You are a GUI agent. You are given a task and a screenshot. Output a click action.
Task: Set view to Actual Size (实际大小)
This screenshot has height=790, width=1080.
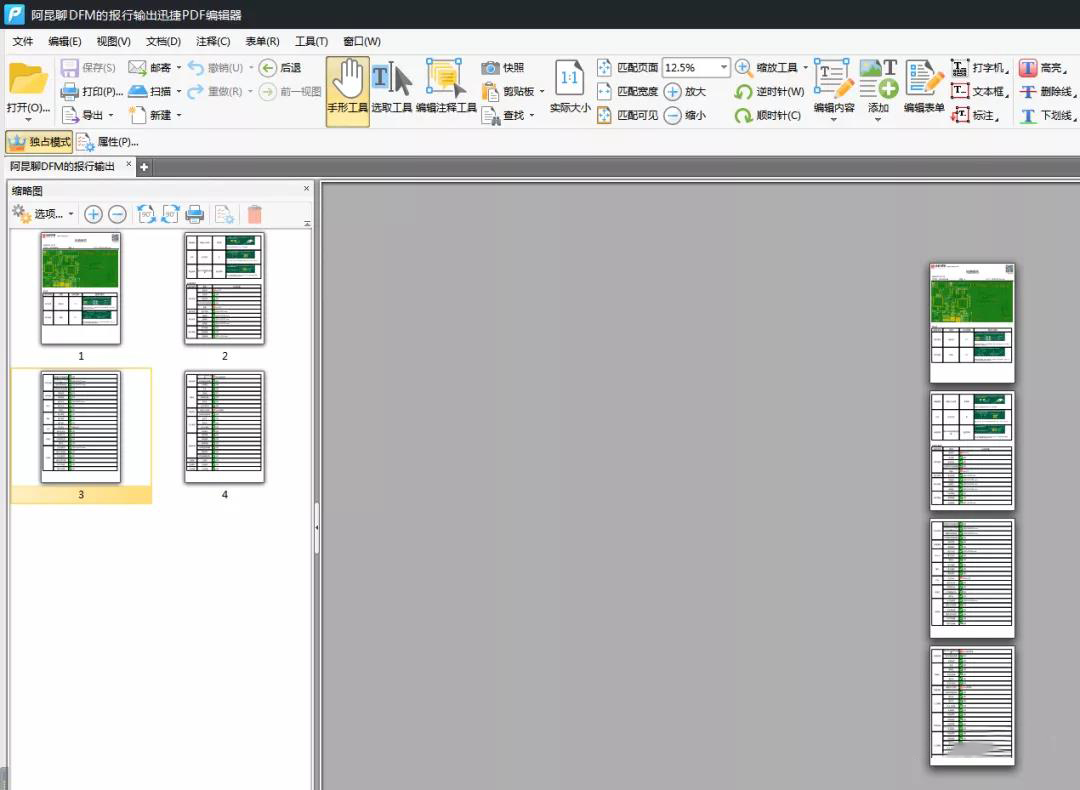[x=570, y=90]
